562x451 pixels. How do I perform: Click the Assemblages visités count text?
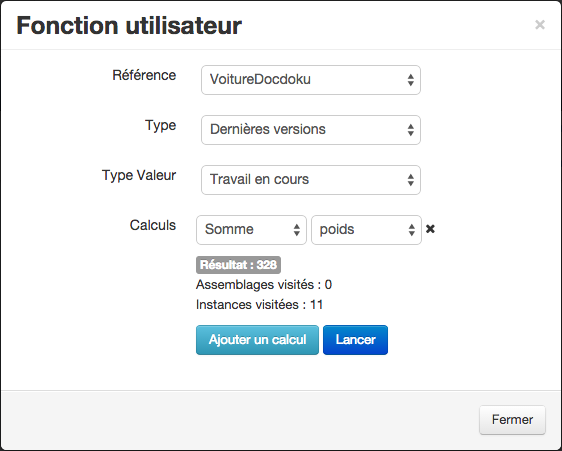pos(264,285)
